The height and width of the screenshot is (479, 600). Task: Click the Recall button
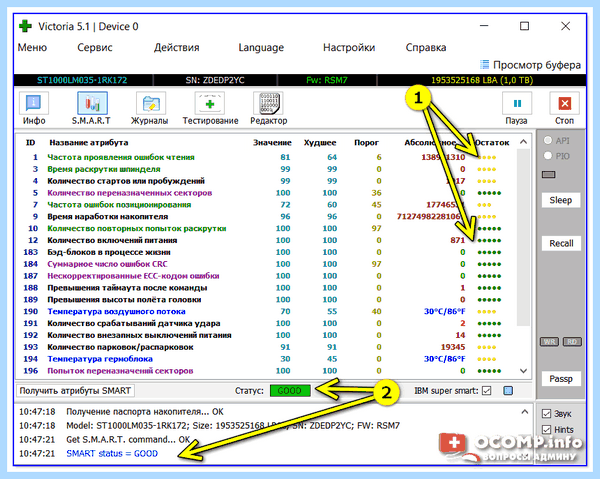click(x=561, y=243)
